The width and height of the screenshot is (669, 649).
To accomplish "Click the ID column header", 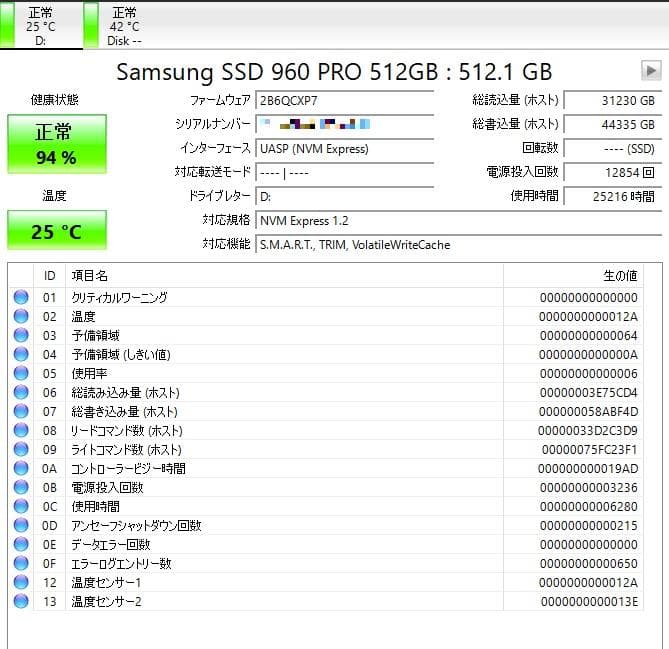I will pos(50,275).
